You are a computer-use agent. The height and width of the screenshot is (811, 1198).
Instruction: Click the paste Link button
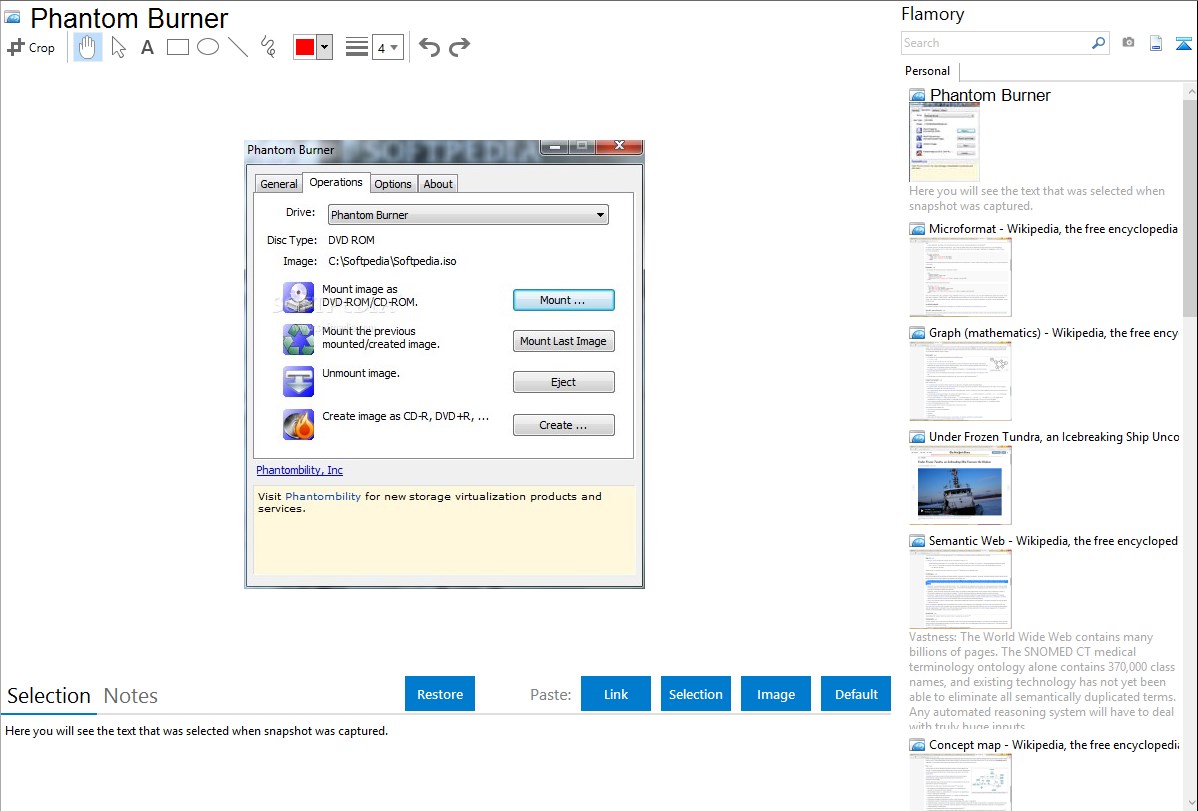pyautogui.click(x=616, y=694)
